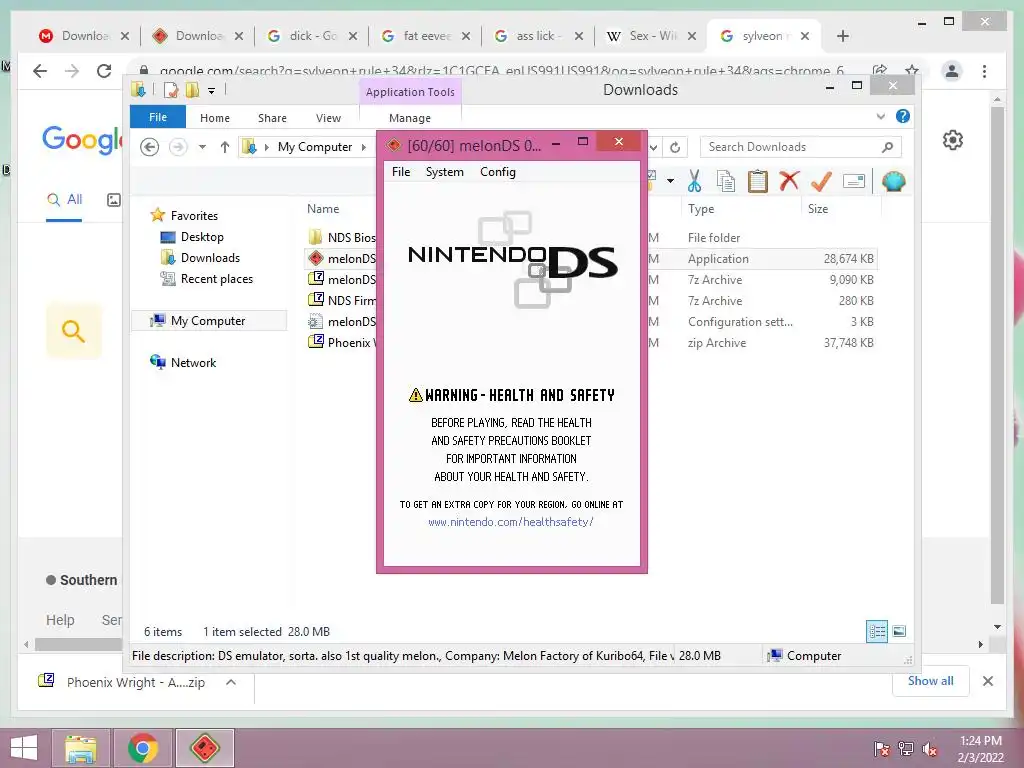1024x768 pixels.
Task: Click Show all downloads button
Action: [931, 681]
